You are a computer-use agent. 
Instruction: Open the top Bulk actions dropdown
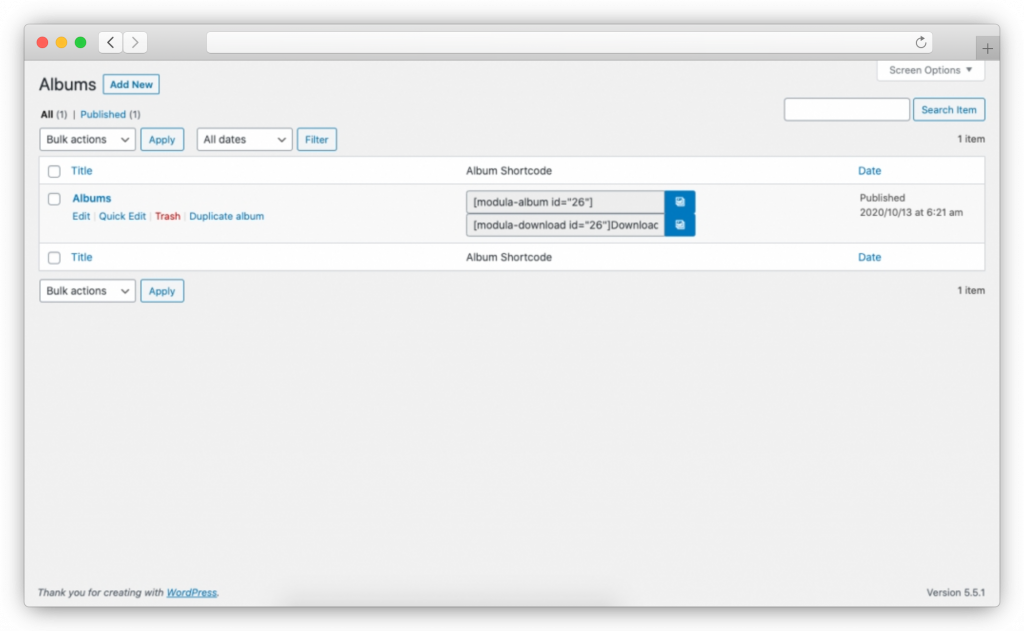[88, 140]
